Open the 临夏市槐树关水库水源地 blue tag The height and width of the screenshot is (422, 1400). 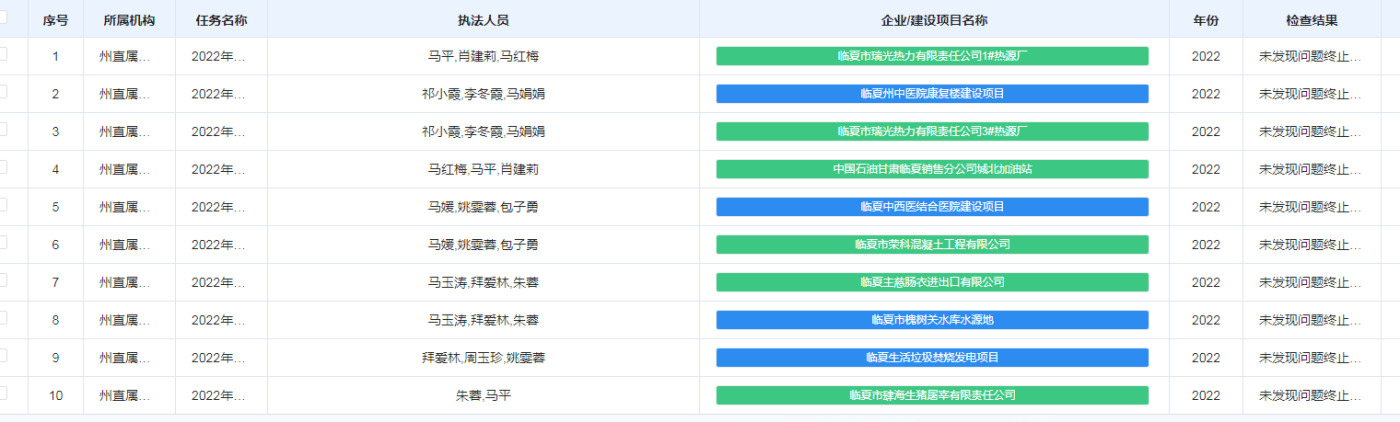[932, 320]
